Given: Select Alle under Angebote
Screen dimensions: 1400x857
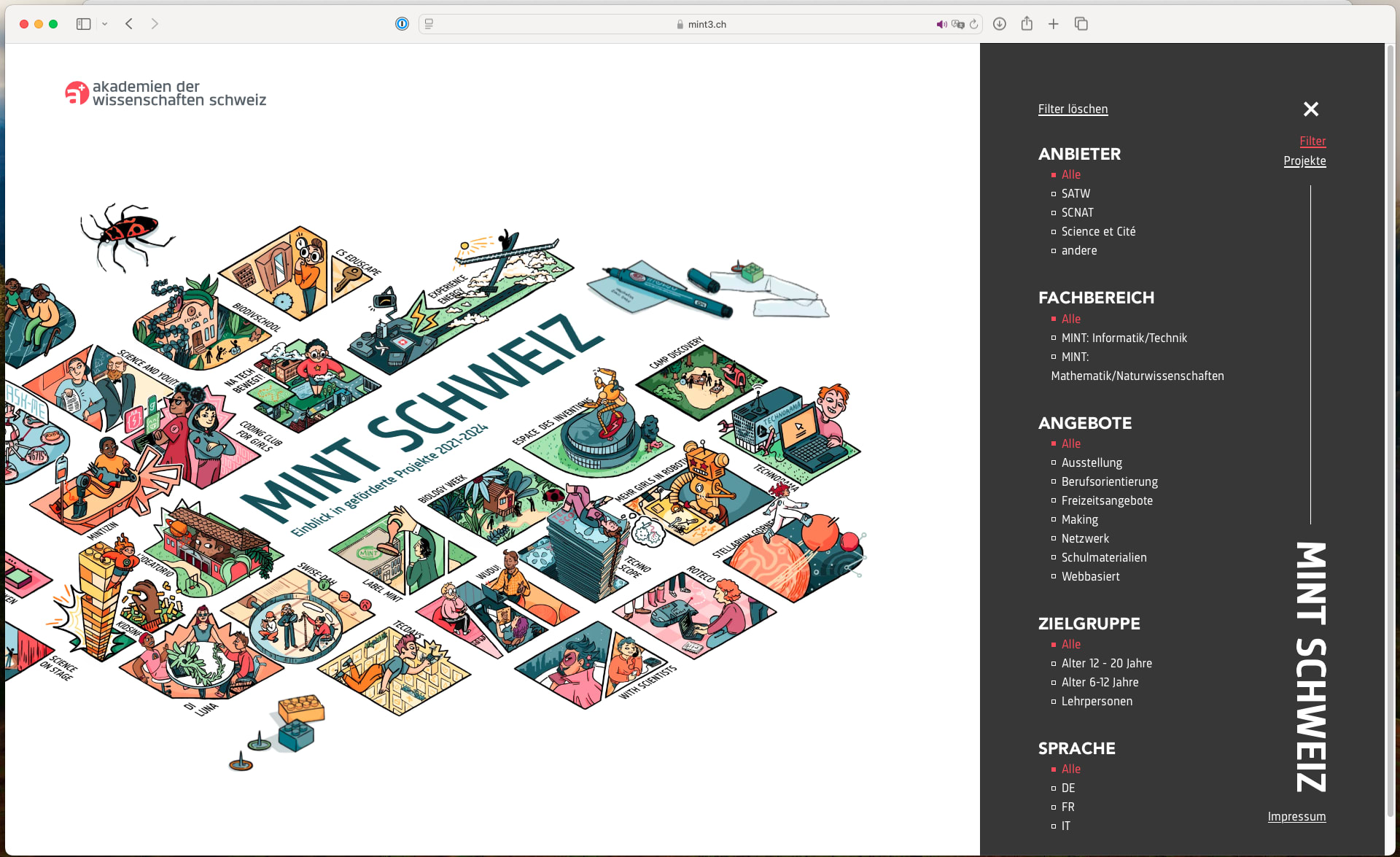Looking at the screenshot, I should coord(1070,443).
